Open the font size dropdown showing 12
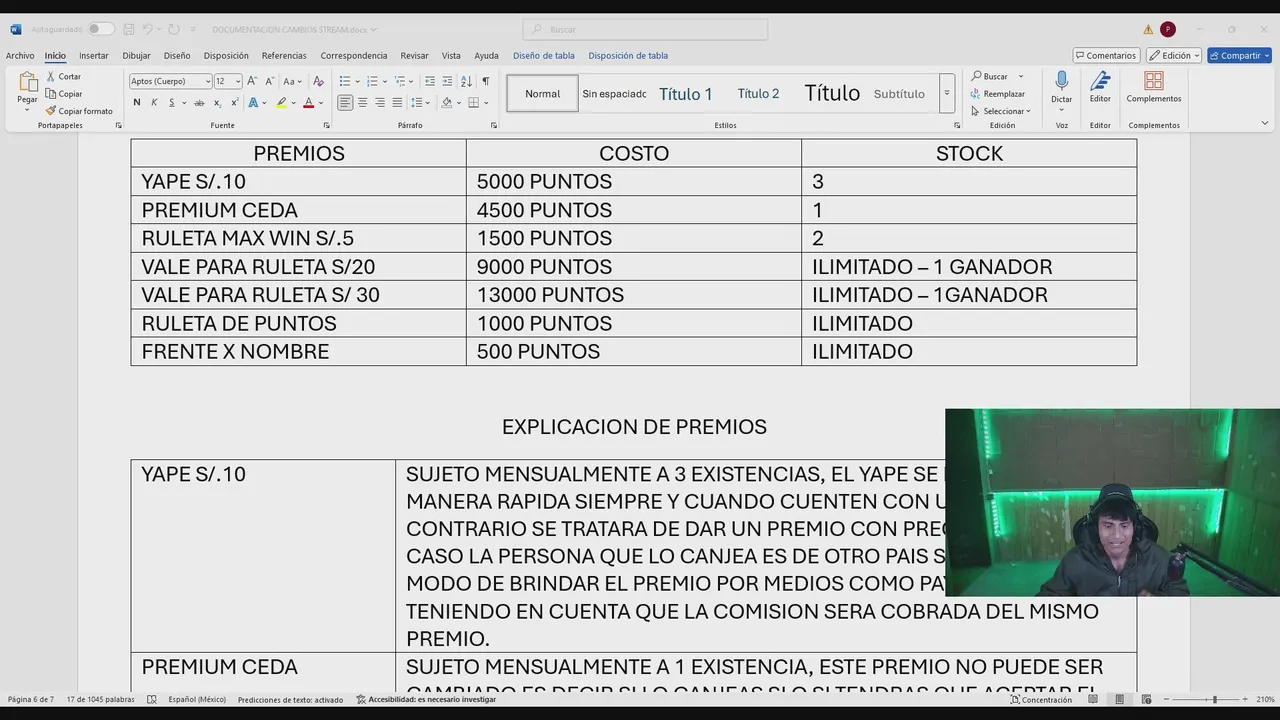 (x=237, y=81)
